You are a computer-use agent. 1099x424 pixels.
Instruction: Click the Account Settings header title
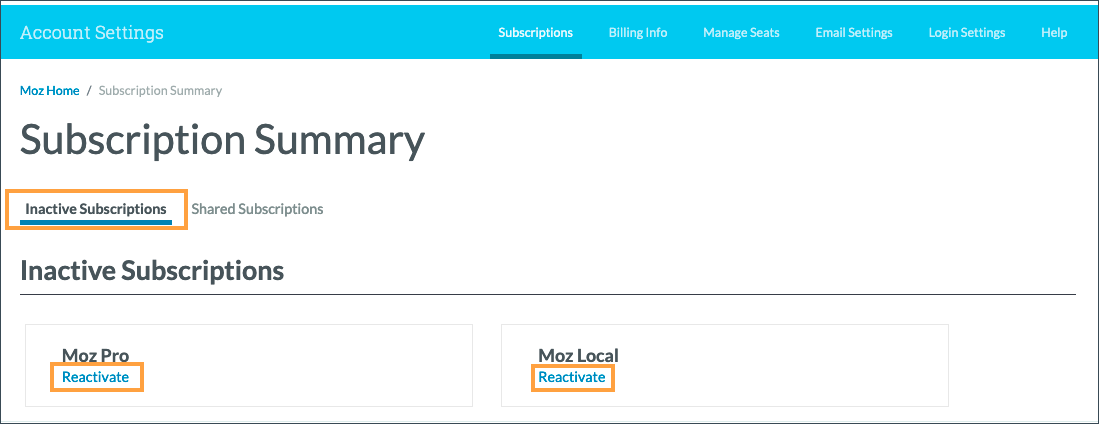pyautogui.click(x=91, y=32)
